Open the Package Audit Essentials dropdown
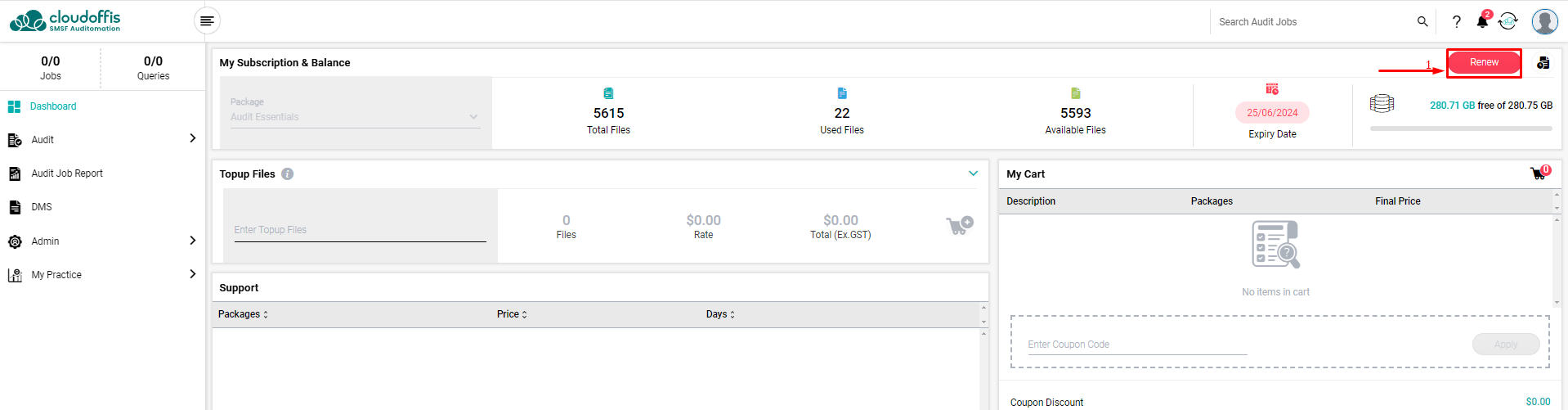The height and width of the screenshot is (410, 1568). [354, 116]
